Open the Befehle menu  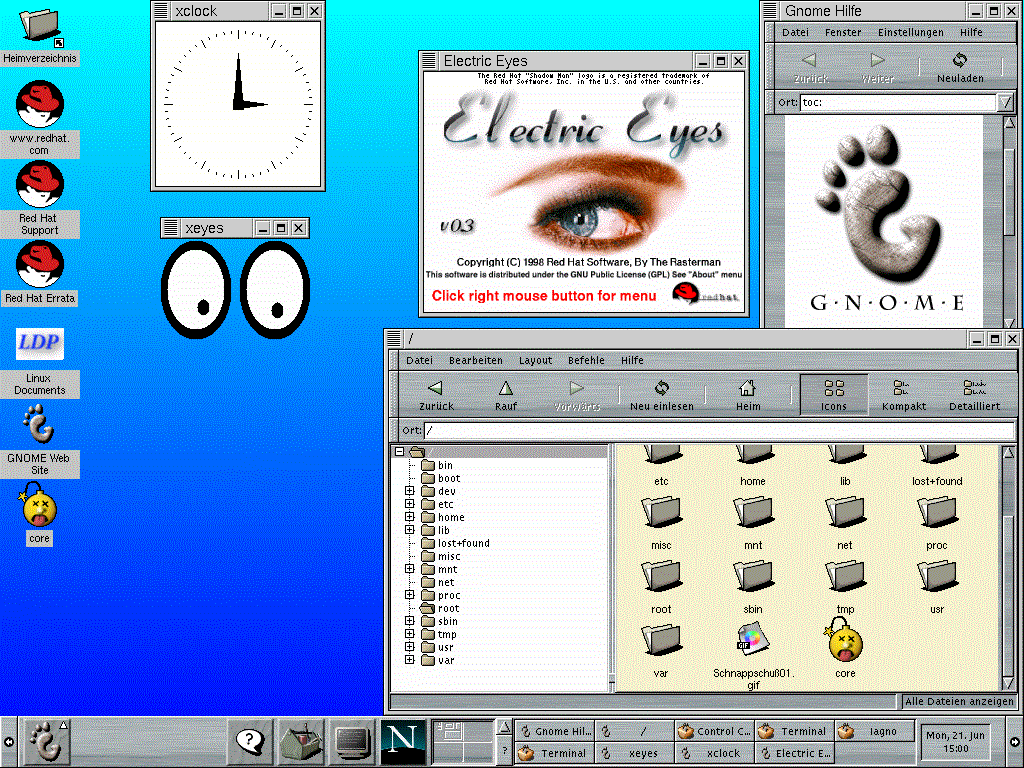point(586,360)
